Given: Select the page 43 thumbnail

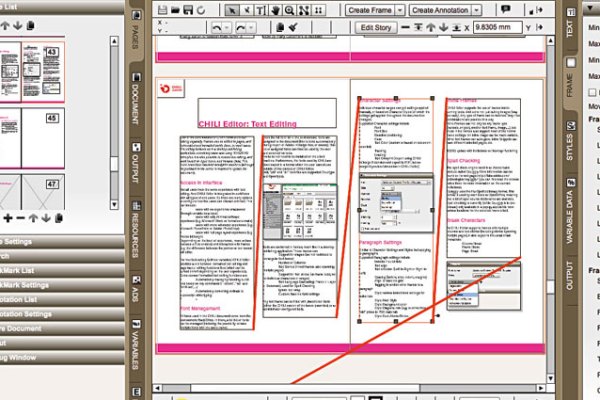Looking at the screenshot, I should pyautogui.click(x=43, y=72).
